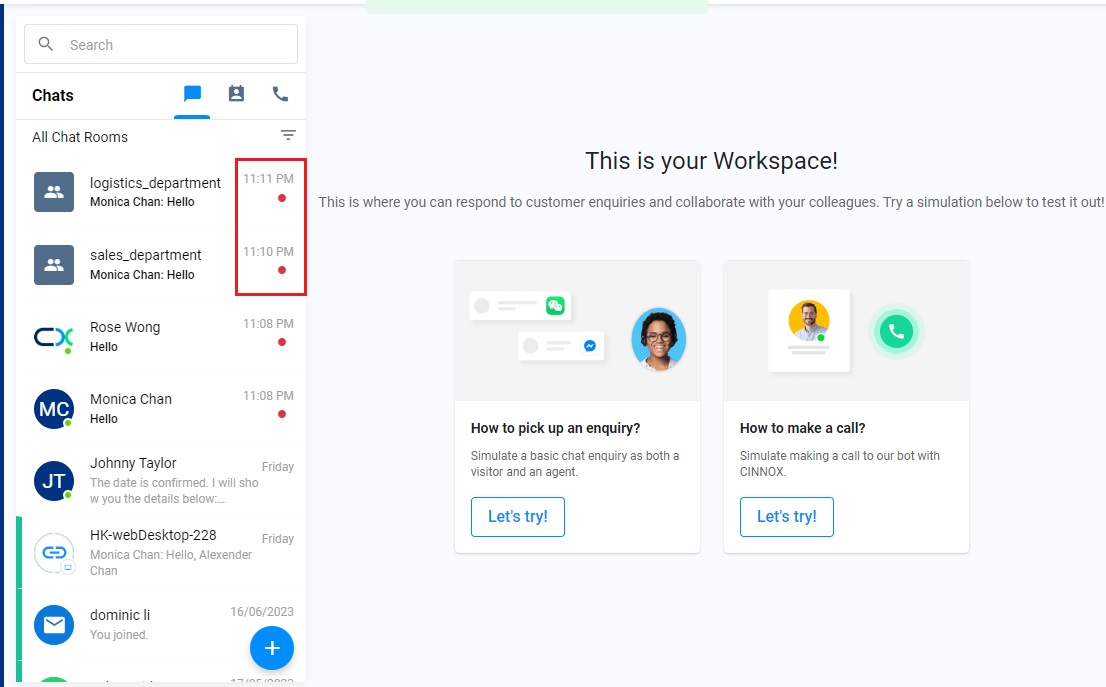Click the 11:11 PM timestamp on logistics_department
1106x687 pixels.
(x=268, y=178)
